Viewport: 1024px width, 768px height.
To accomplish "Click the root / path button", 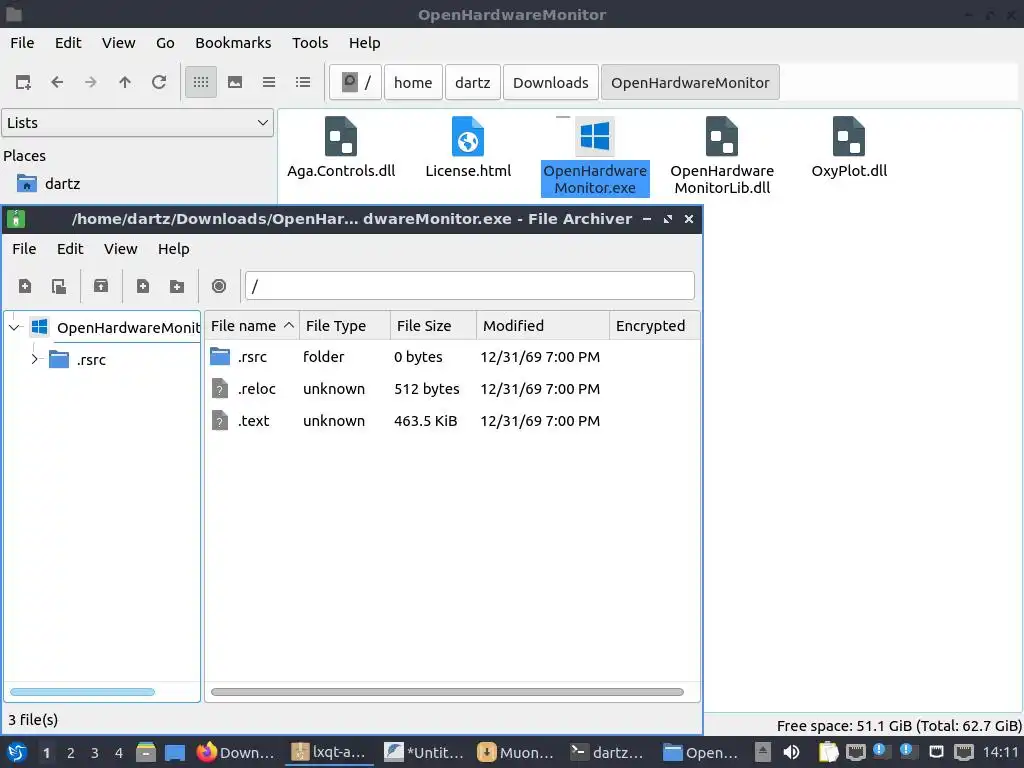I will tap(355, 82).
